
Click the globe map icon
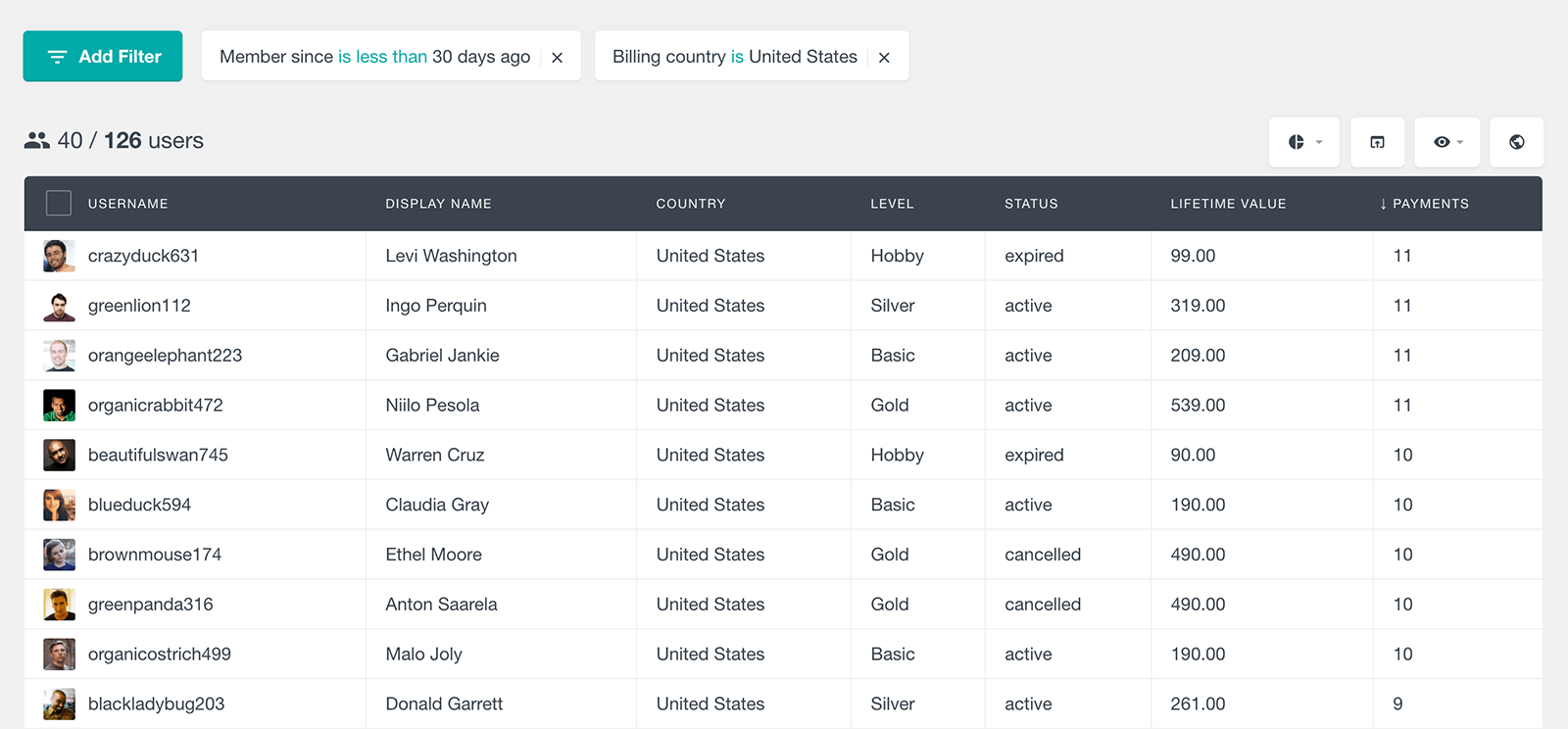(1516, 142)
